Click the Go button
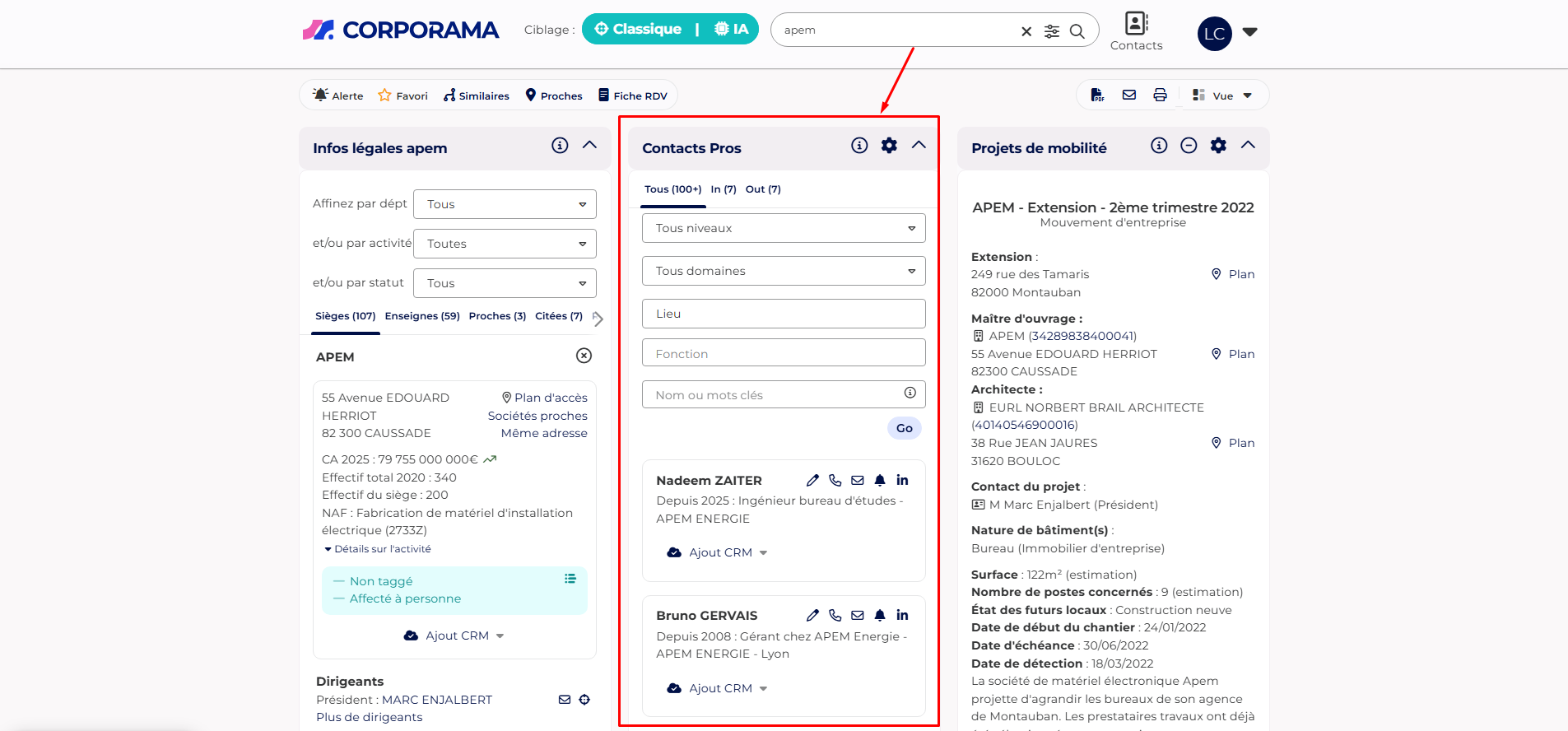1568x731 pixels. pos(904,428)
